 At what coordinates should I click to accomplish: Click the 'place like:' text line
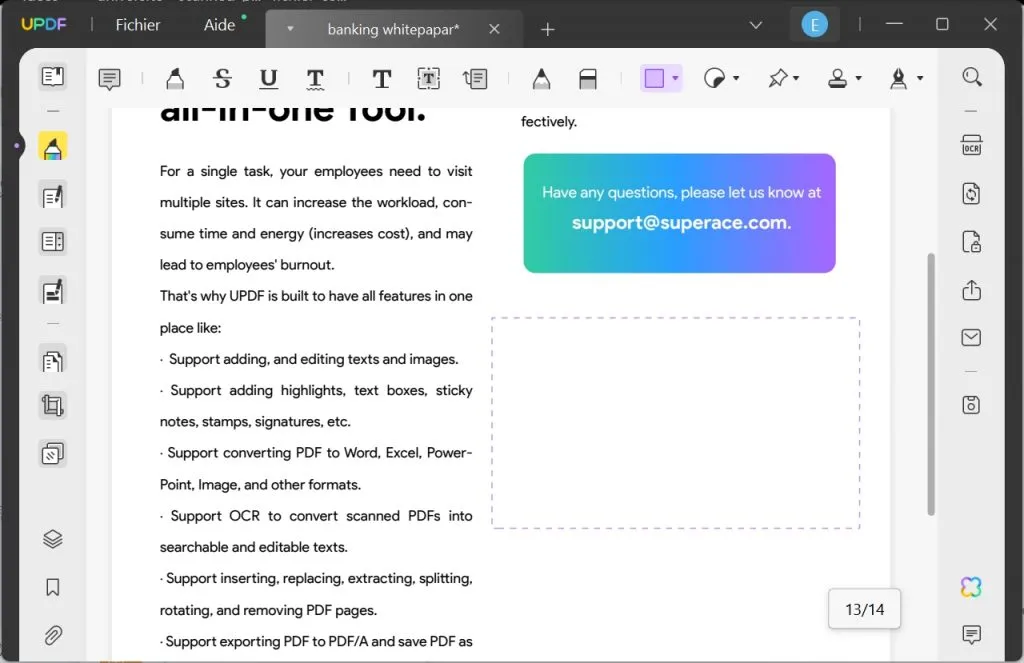click(x=190, y=328)
